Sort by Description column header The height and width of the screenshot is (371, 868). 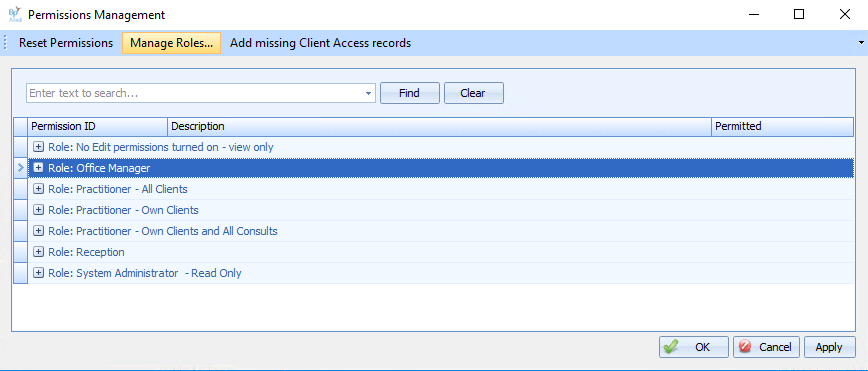point(439,126)
